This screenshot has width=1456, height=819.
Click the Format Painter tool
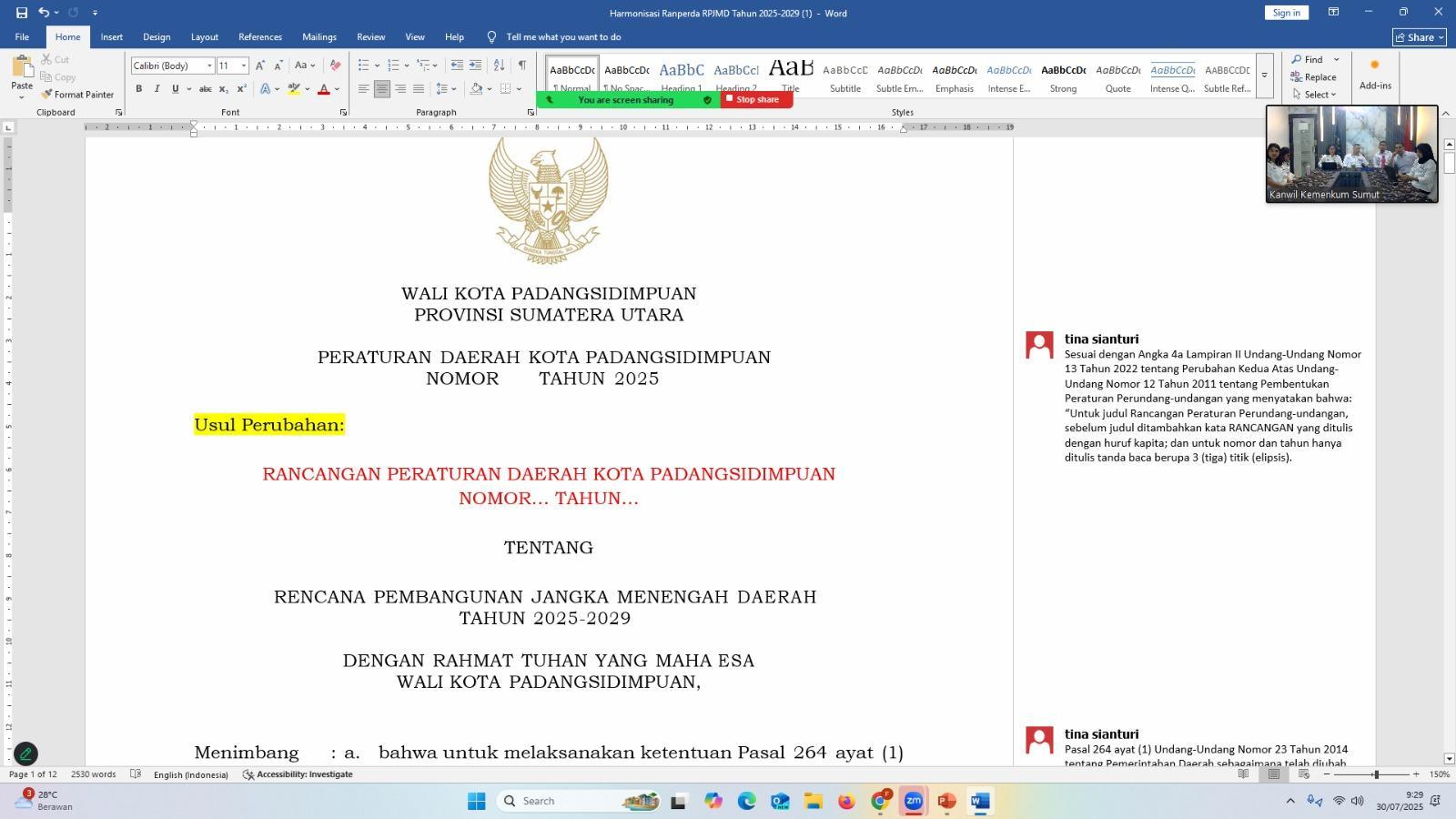click(x=76, y=95)
